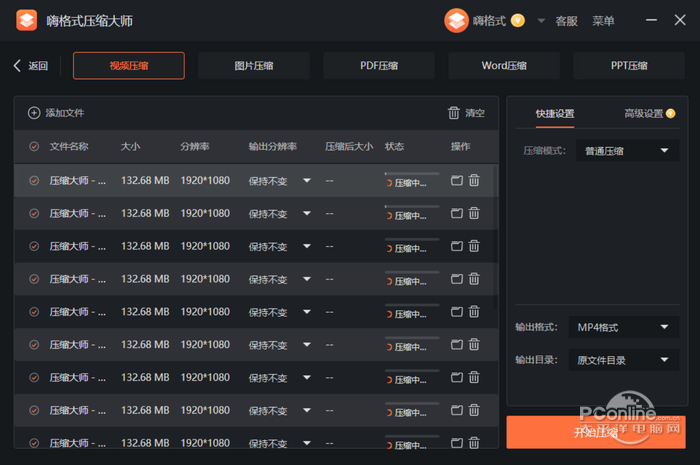The image size is (700, 465).
Task: Open the 压缩模式 普通压缩 dropdown
Action: pos(628,150)
